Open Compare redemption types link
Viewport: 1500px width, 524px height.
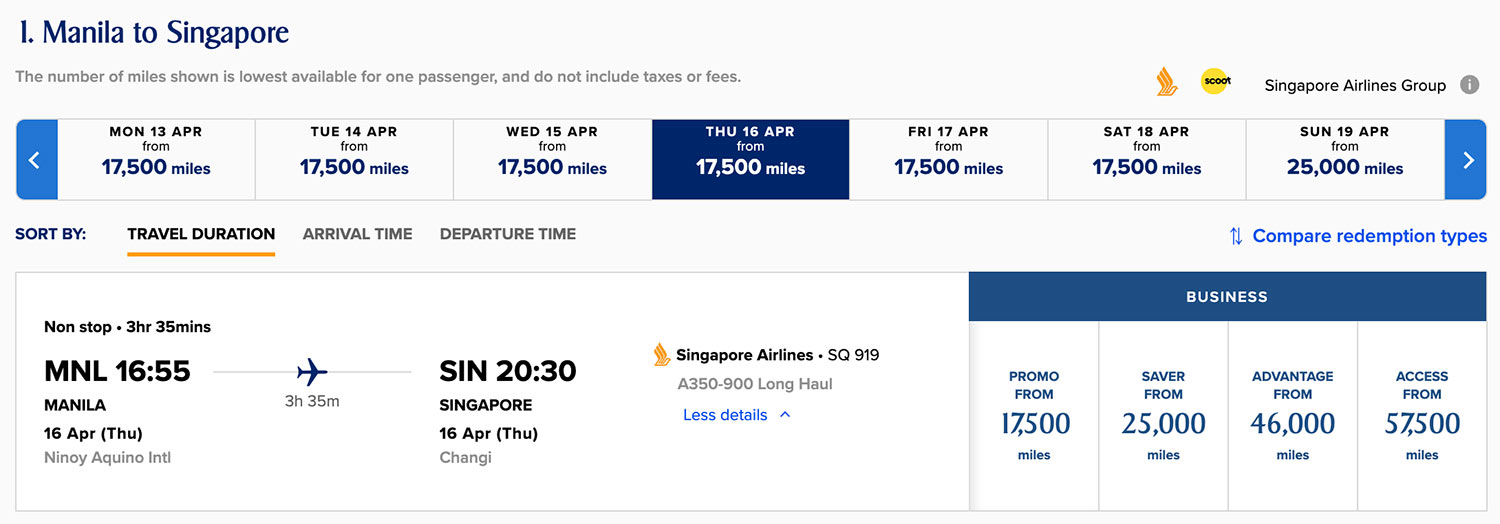pyautogui.click(x=1369, y=236)
